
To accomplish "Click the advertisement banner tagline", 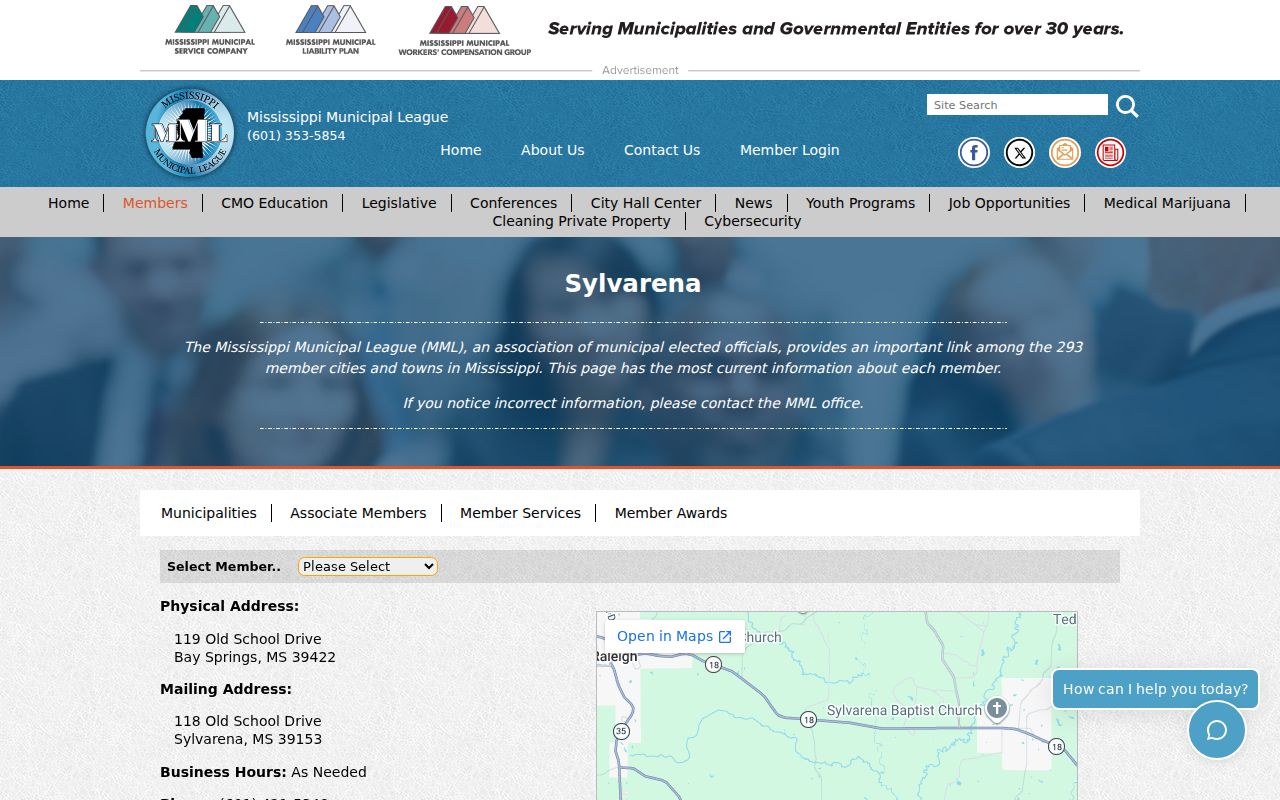I will coord(836,29).
